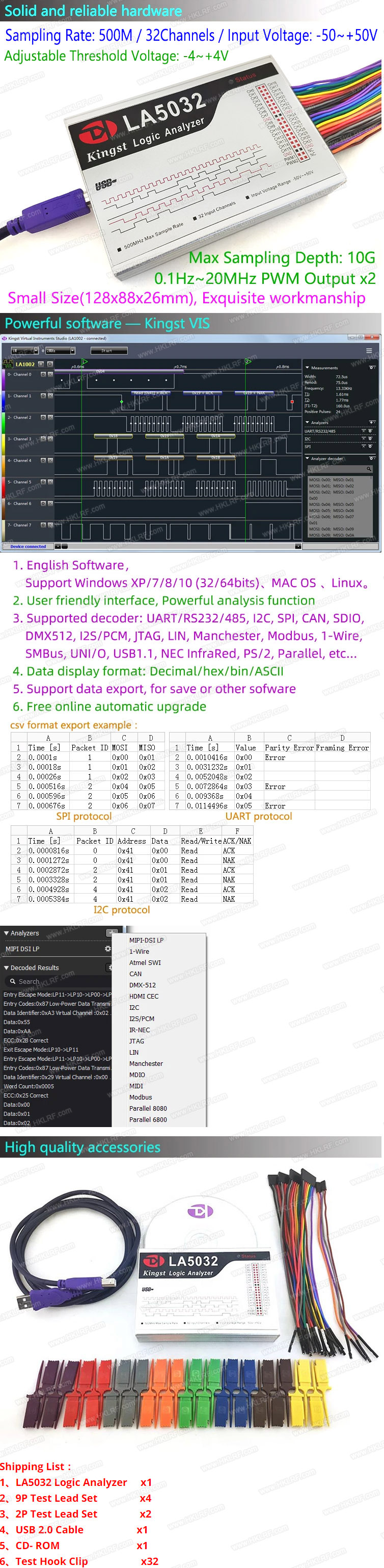The width and height of the screenshot is (384, 1568).
Task: Open the 1M sample depth dropdown
Action: (x=25, y=351)
